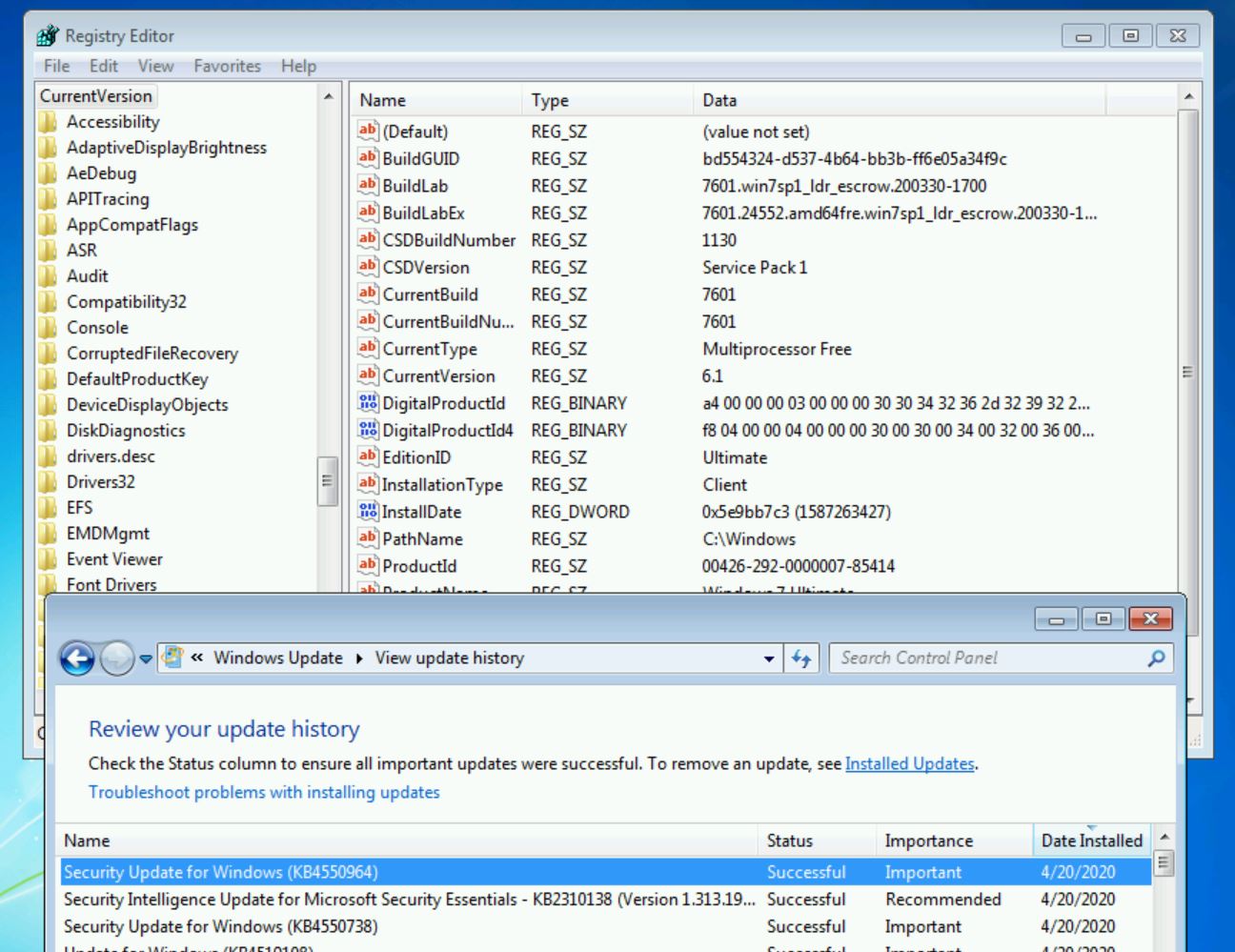Click the registry tree scrollbar thumb

coord(328,480)
